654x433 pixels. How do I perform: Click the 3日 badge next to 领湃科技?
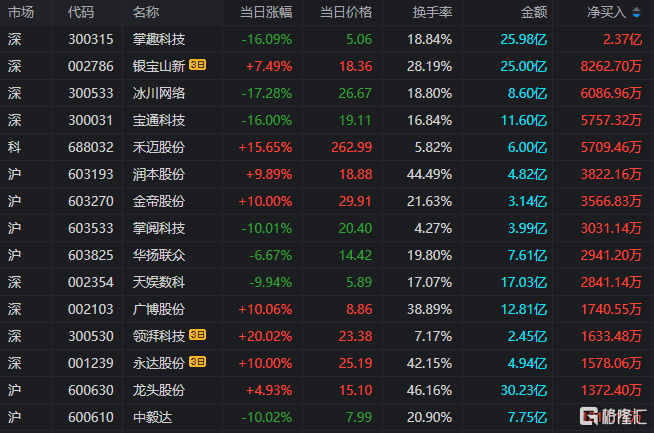point(197,335)
